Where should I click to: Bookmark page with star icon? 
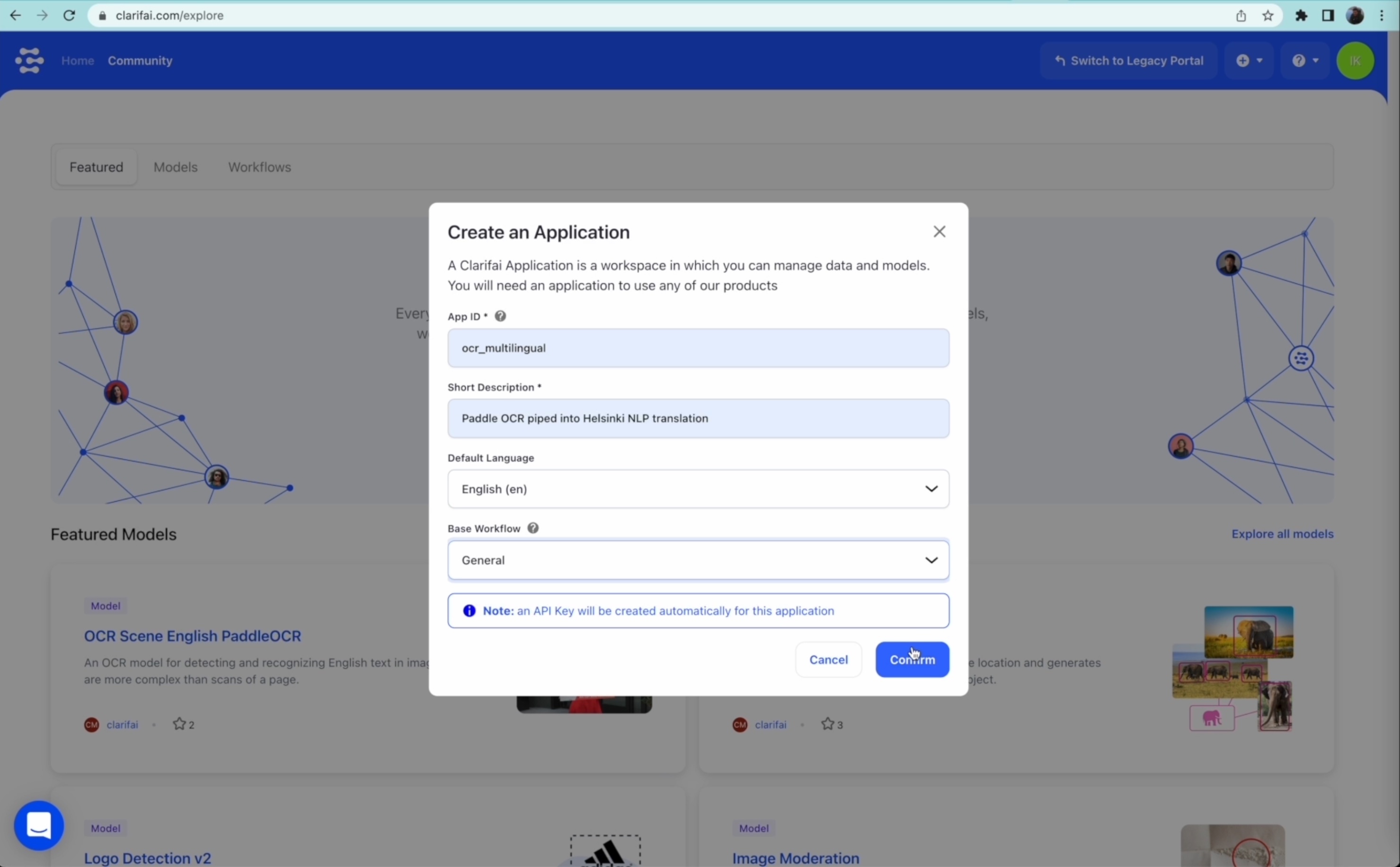pos(1267,16)
